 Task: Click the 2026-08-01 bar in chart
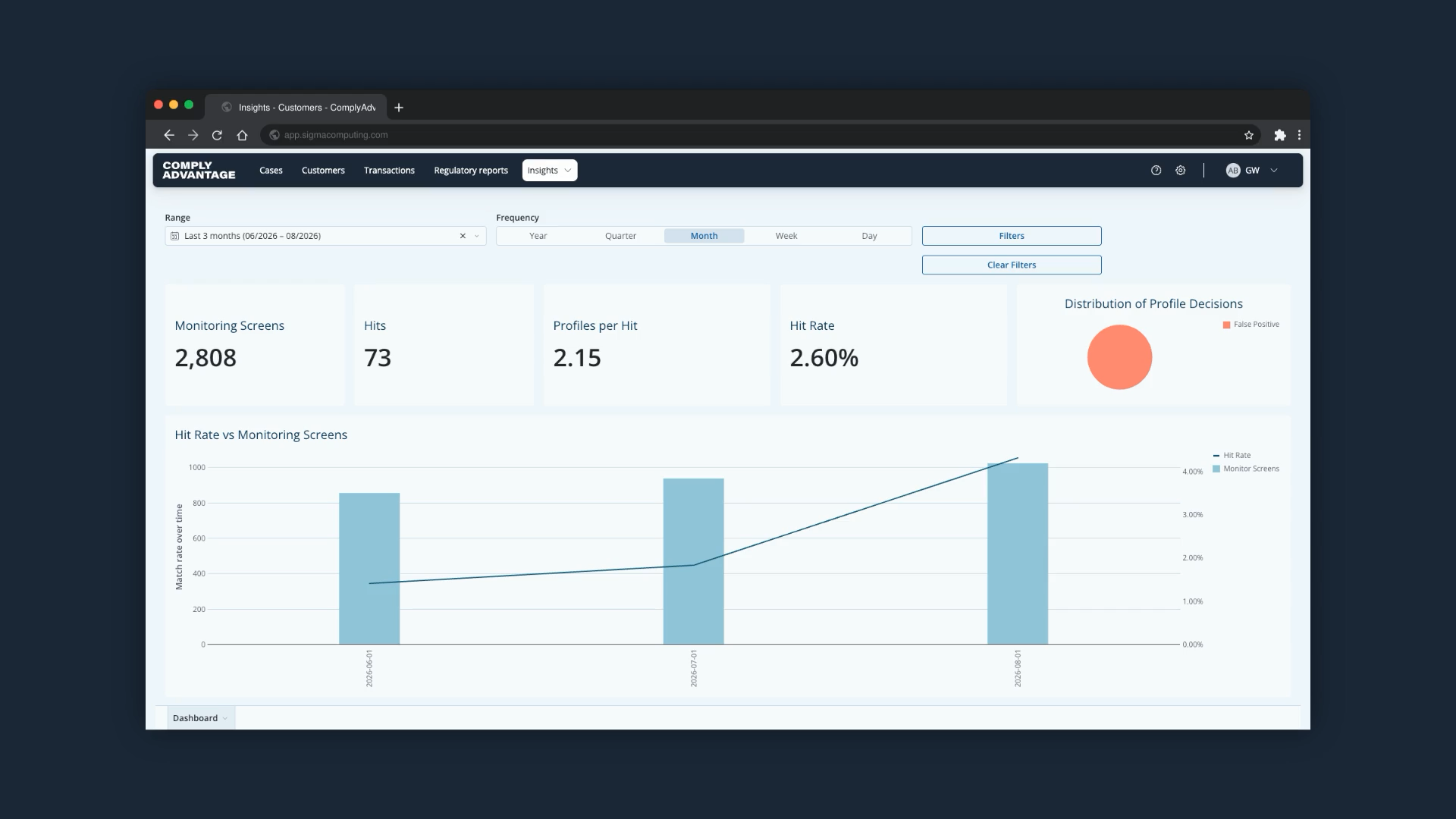tap(1018, 554)
